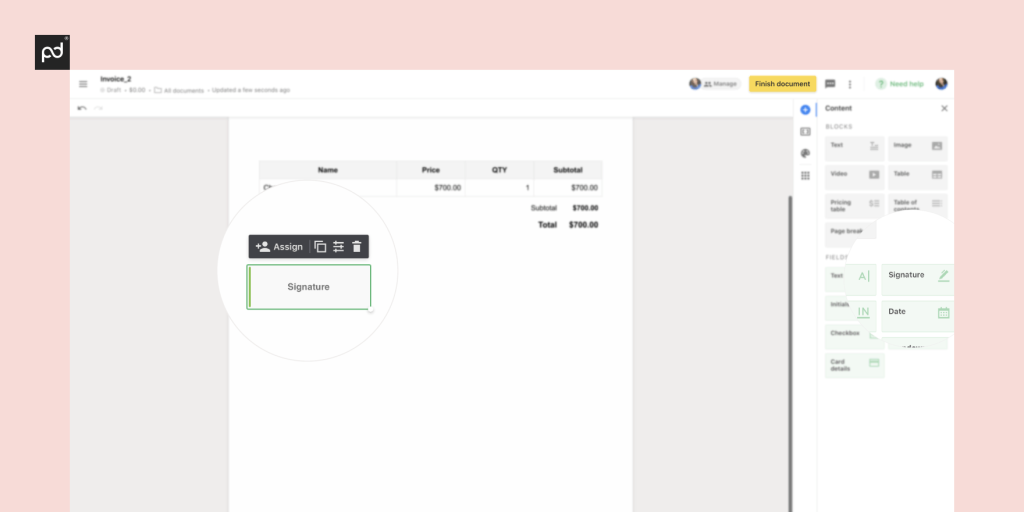Screen dimensions: 1024x512
Task: Close the Content panel
Action: (944, 108)
